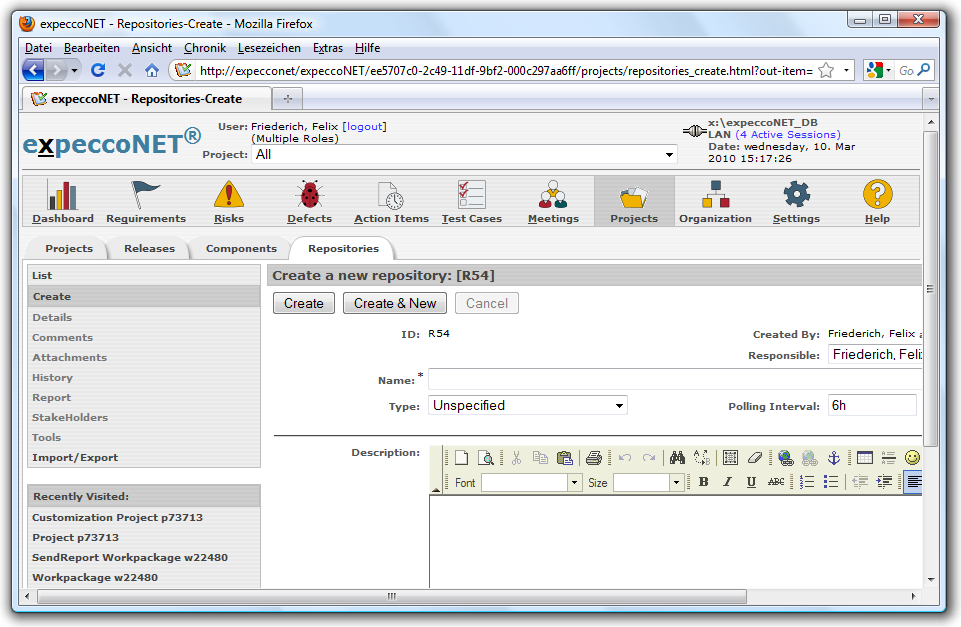This screenshot has height=627, width=961.
Task: Click the Undo arrow icon
Action: pyautogui.click(x=625, y=458)
